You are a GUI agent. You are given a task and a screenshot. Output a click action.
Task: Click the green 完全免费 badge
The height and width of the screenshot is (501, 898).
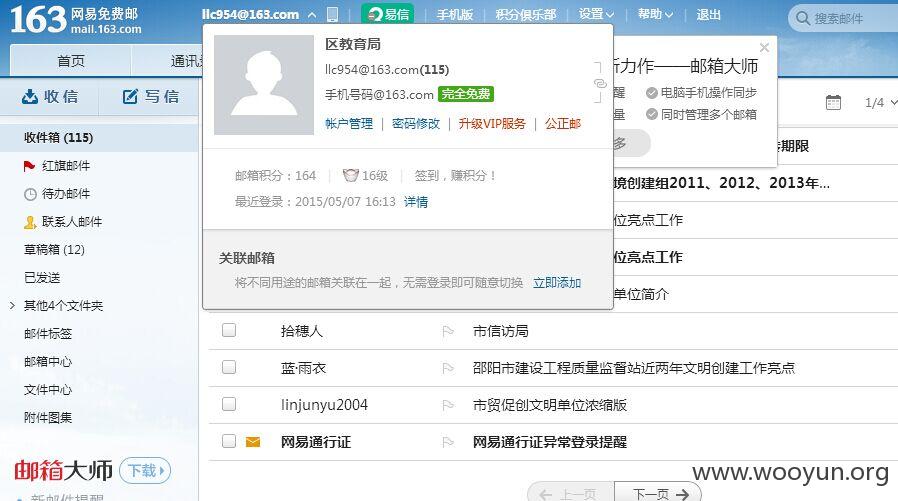point(466,94)
